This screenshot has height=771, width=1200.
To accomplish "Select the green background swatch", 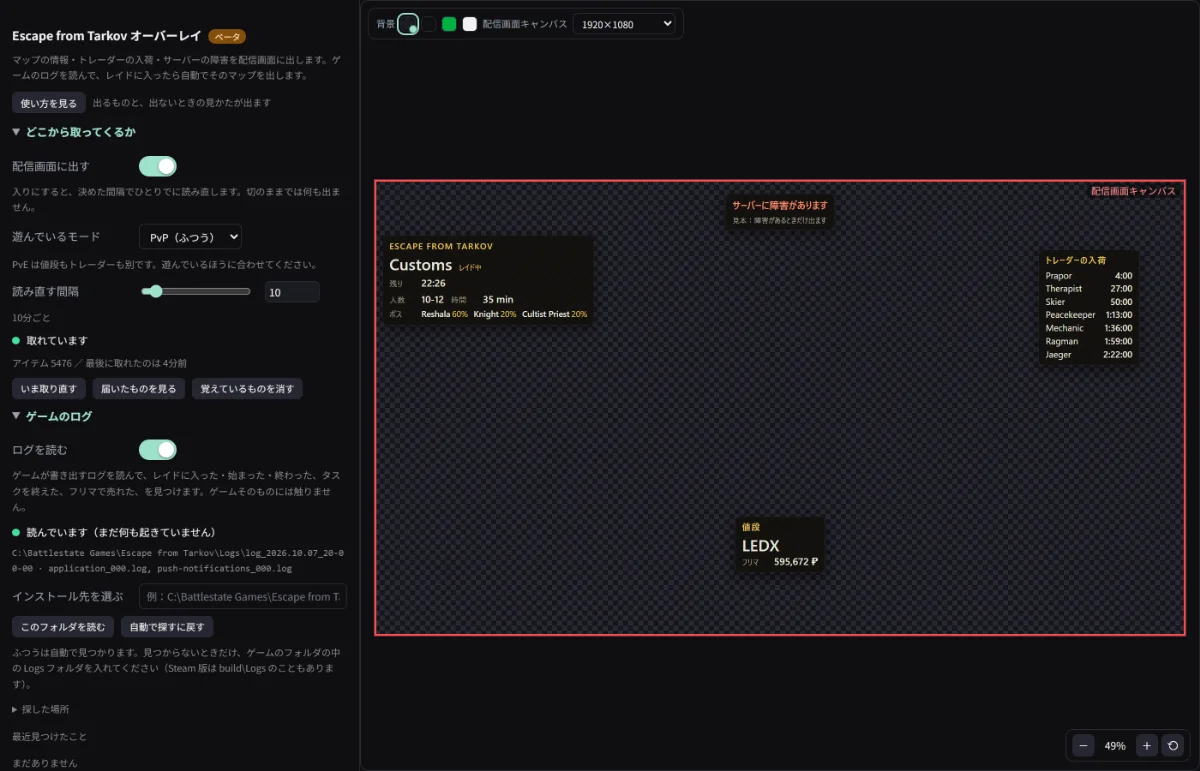I will click(449, 24).
